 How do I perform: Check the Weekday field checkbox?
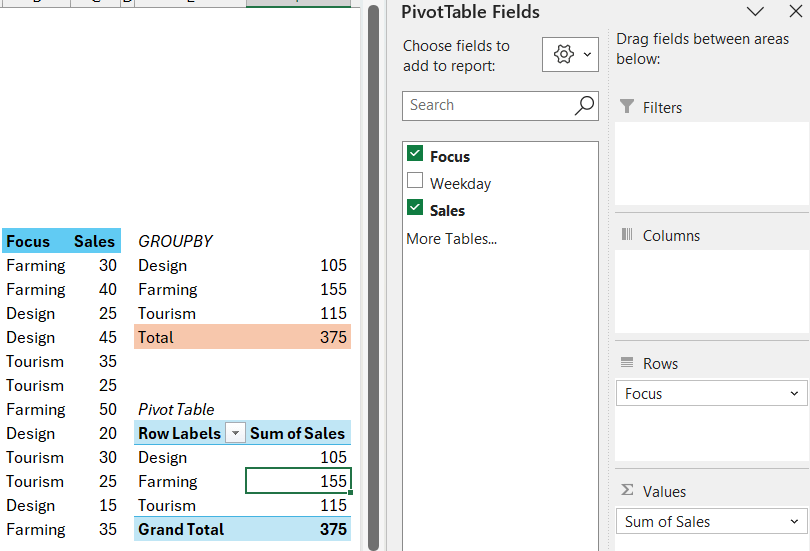415,182
